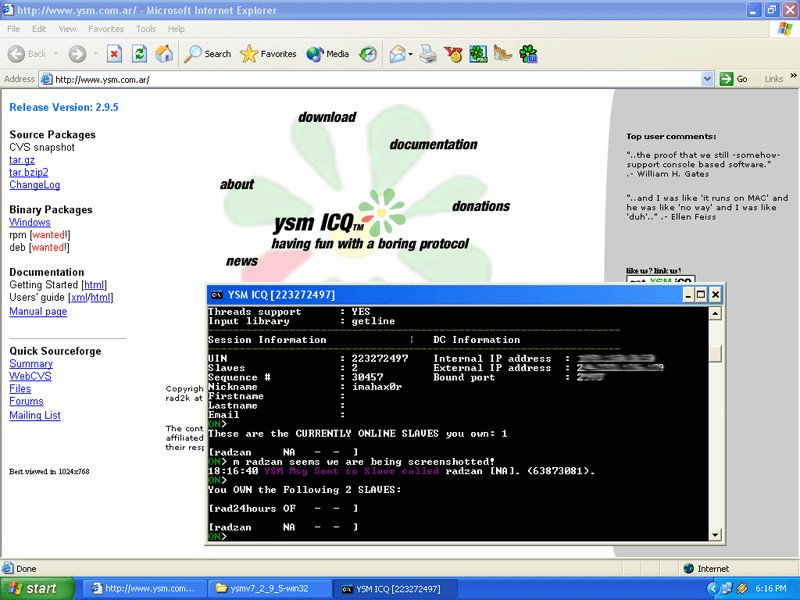Open the Help menu
This screenshot has height=600, width=800.
(176, 29)
